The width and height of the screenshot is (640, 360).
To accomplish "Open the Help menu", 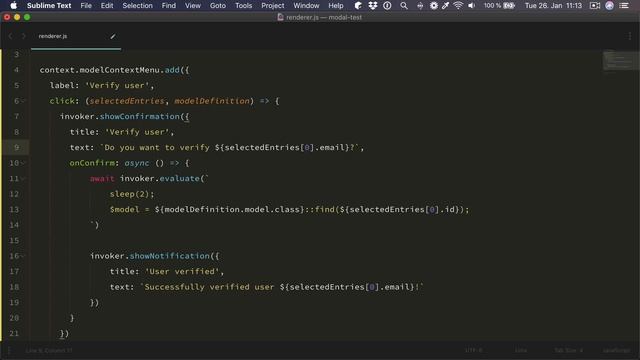I will [x=336, y=6].
